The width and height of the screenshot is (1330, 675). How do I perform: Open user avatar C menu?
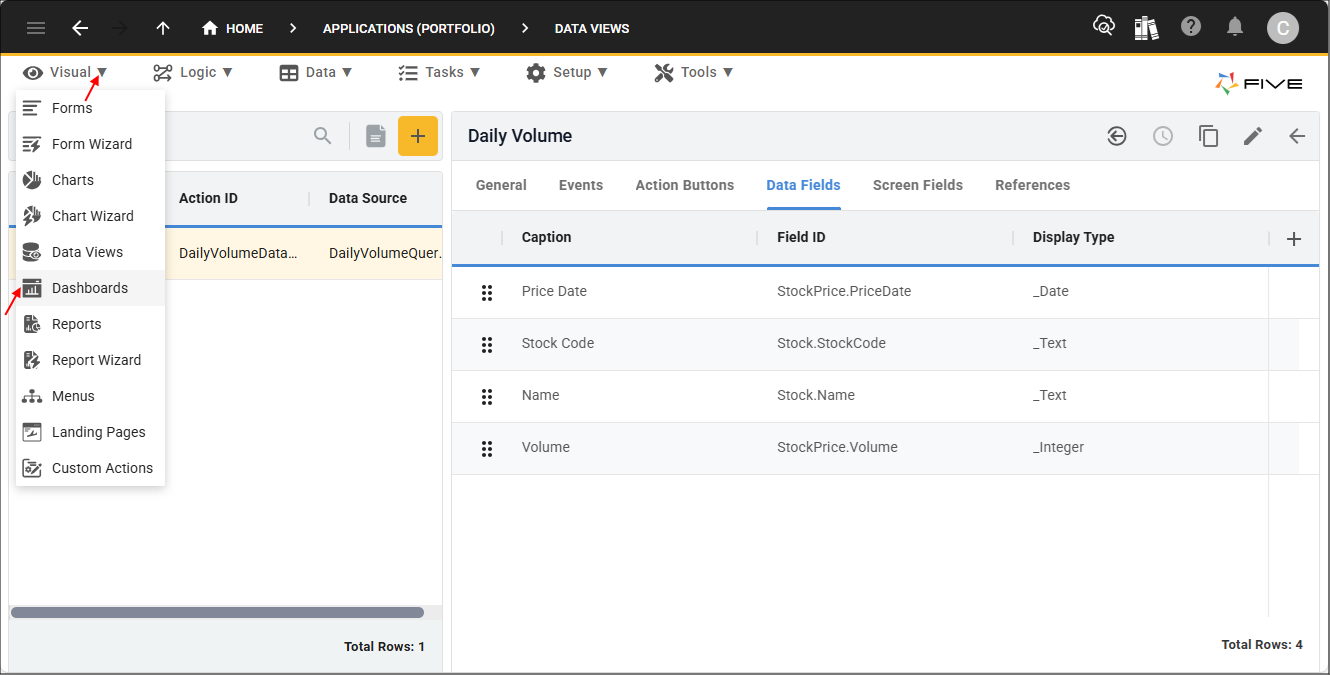[x=1283, y=27]
